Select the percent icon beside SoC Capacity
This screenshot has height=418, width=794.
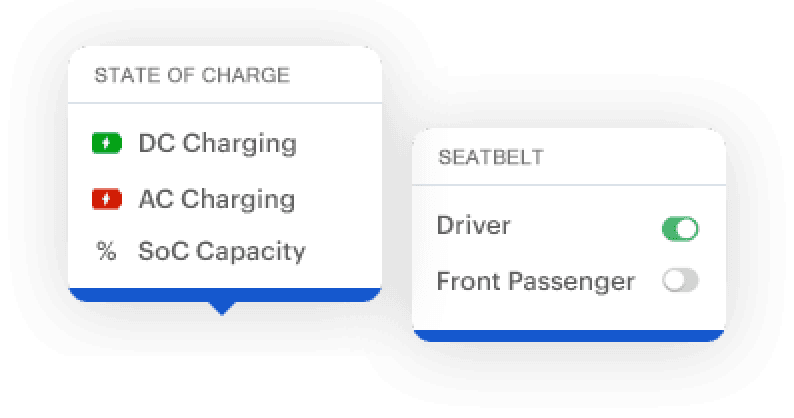point(106,252)
